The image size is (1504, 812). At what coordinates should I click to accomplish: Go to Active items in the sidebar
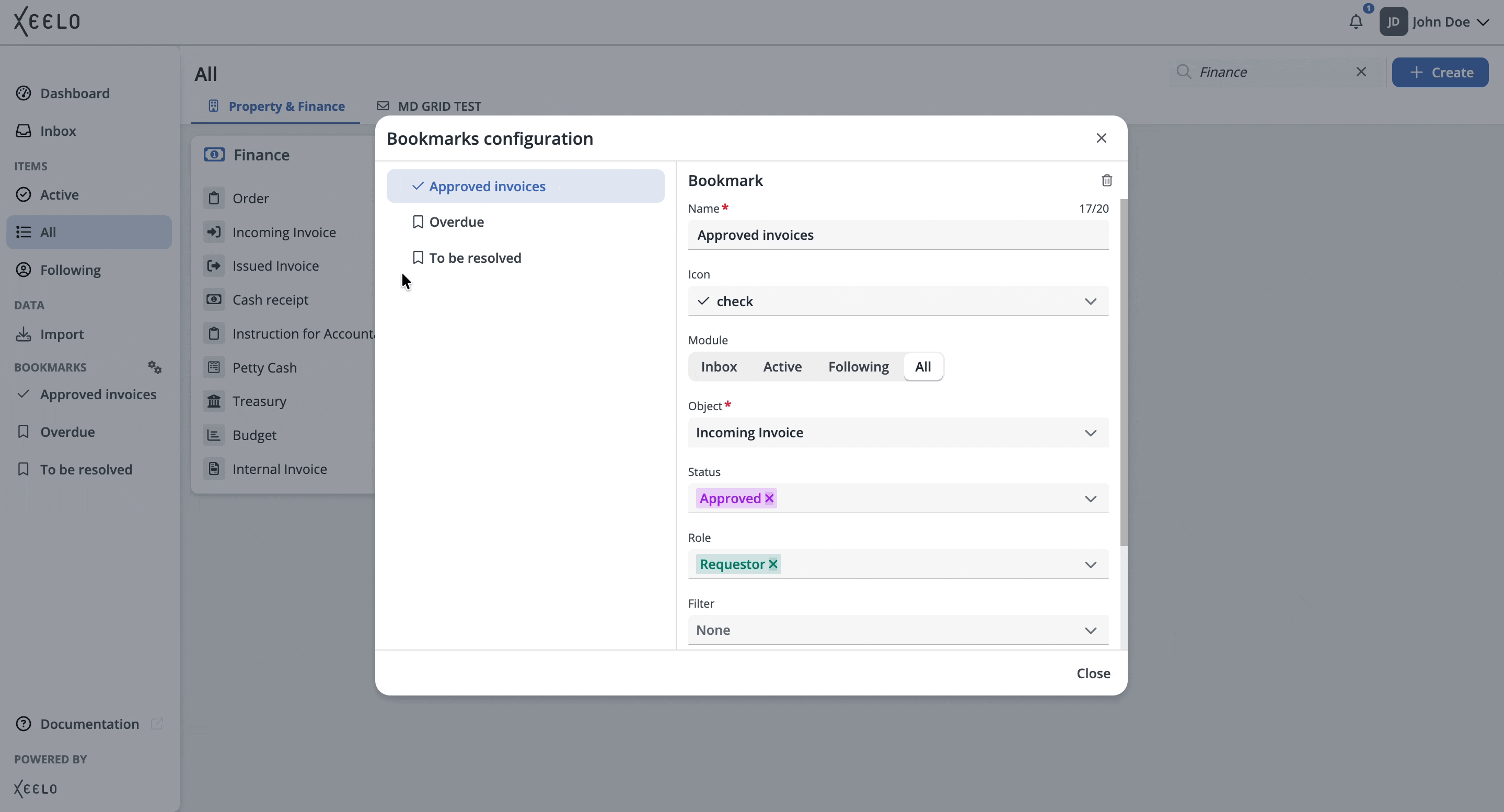point(89,194)
